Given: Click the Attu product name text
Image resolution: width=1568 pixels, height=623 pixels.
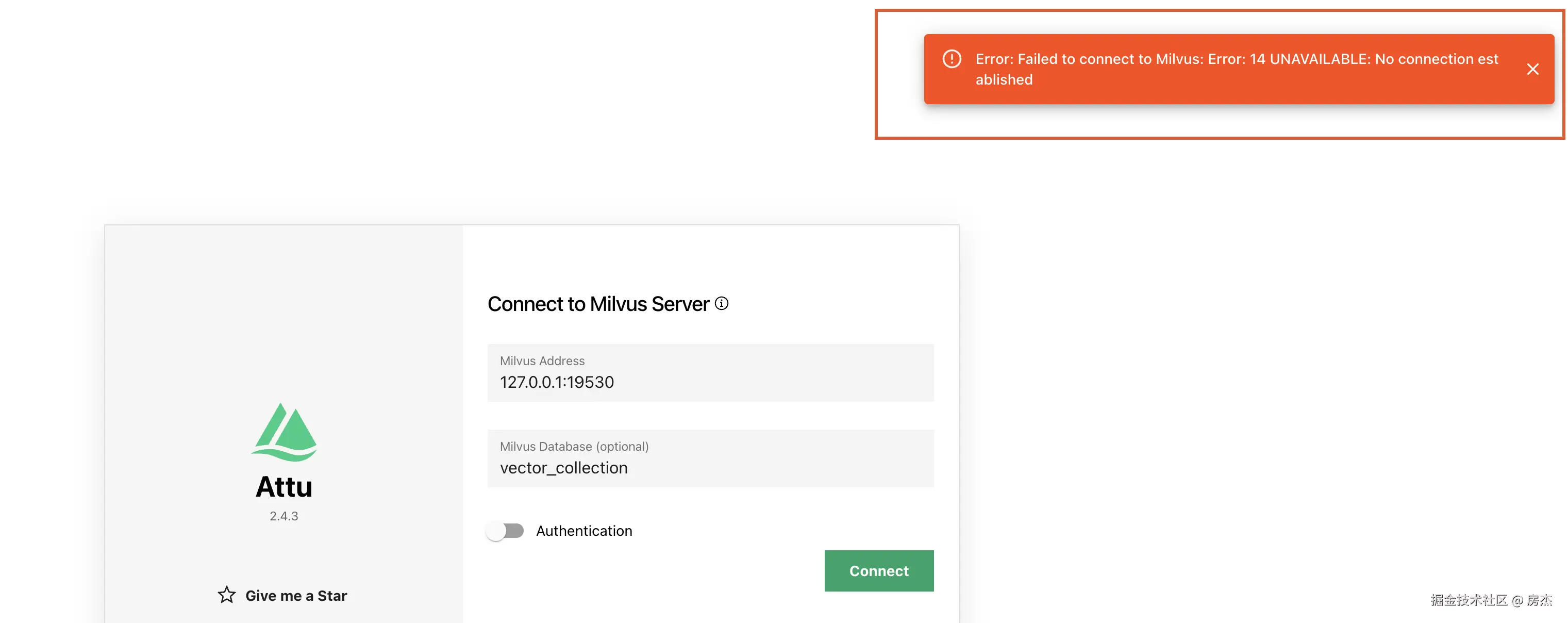Looking at the screenshot, I should (x=283, y=486).
